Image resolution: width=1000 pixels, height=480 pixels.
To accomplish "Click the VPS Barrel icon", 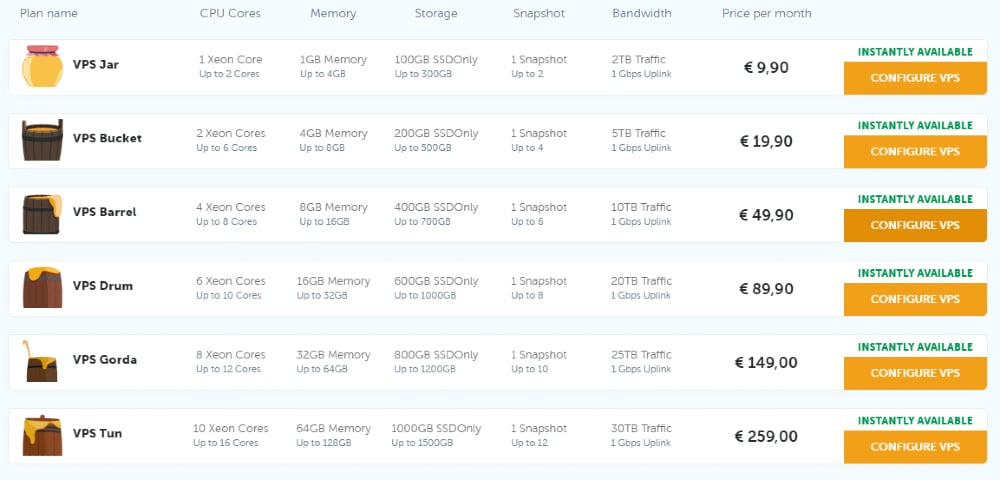I will tap(43, 214).
